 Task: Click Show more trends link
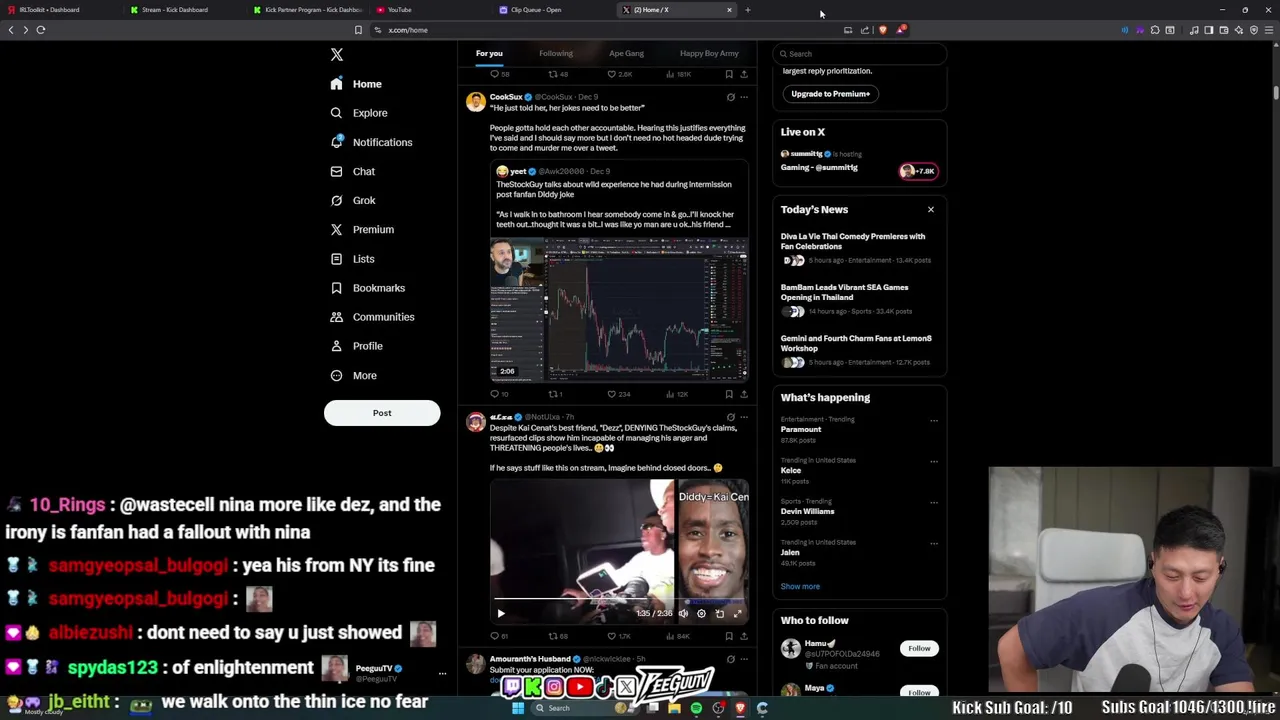800,587
